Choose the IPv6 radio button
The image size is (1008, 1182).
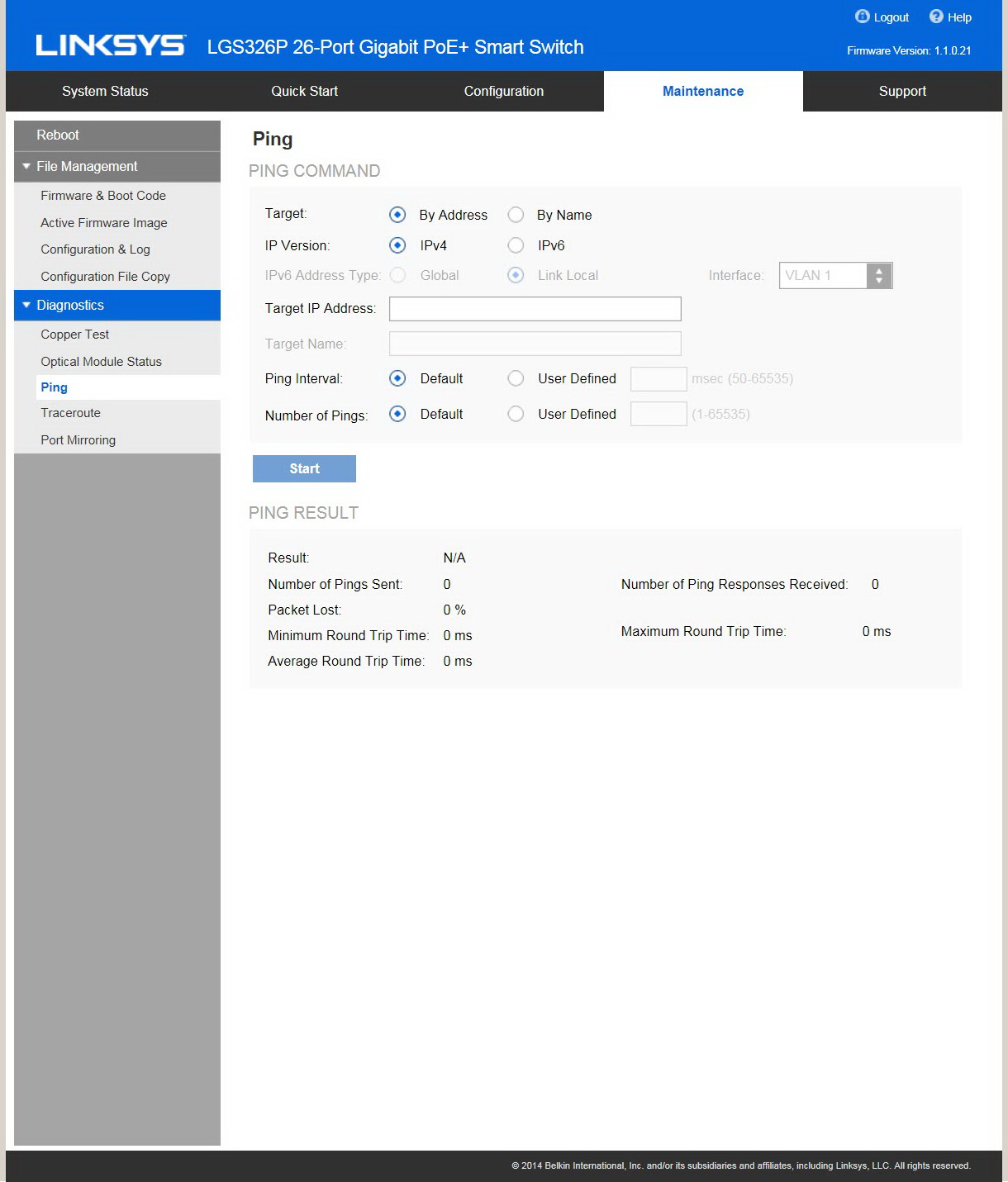coord(516,245)
